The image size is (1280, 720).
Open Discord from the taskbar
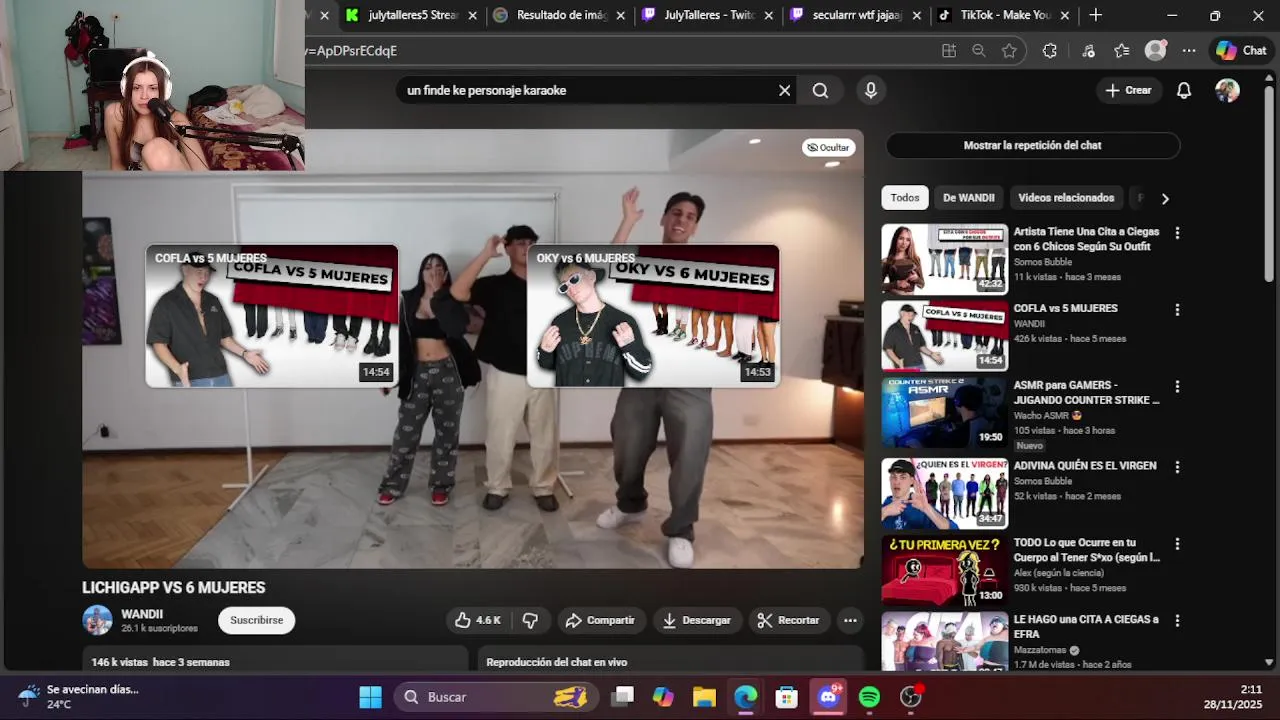coord(828,697)
